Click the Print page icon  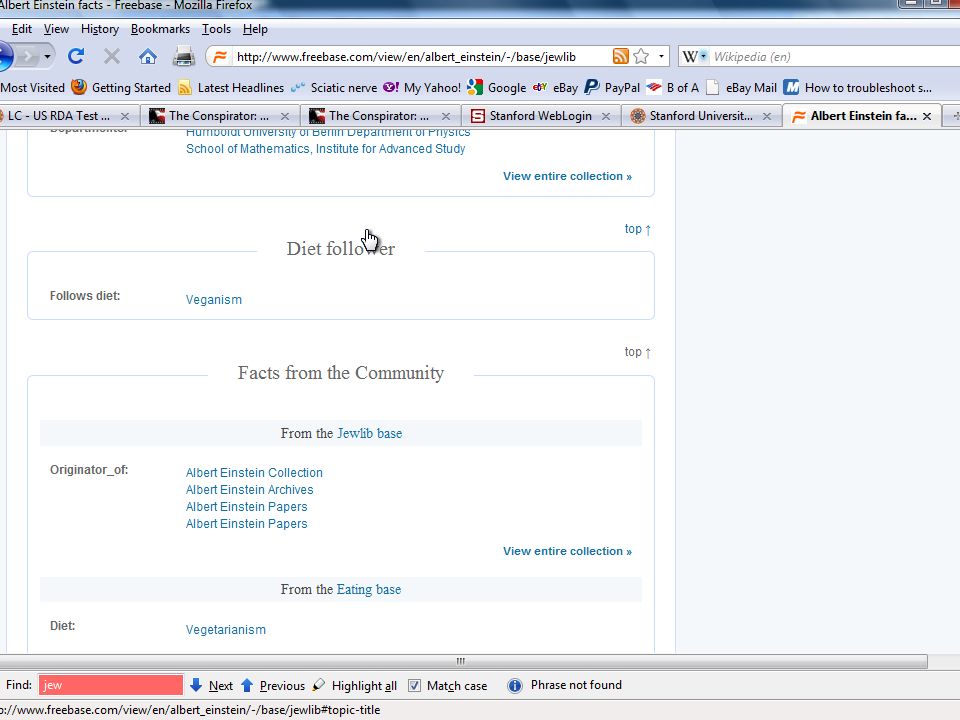tap(184, 57)
